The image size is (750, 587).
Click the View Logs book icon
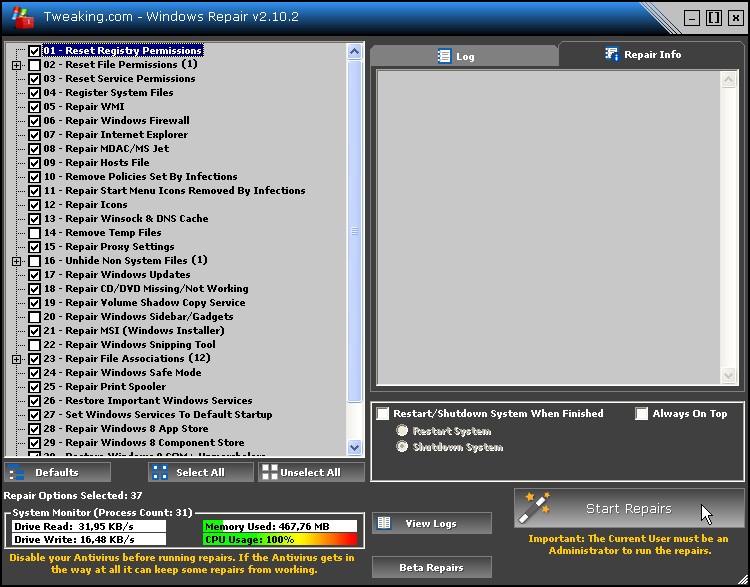pos(384,523)
